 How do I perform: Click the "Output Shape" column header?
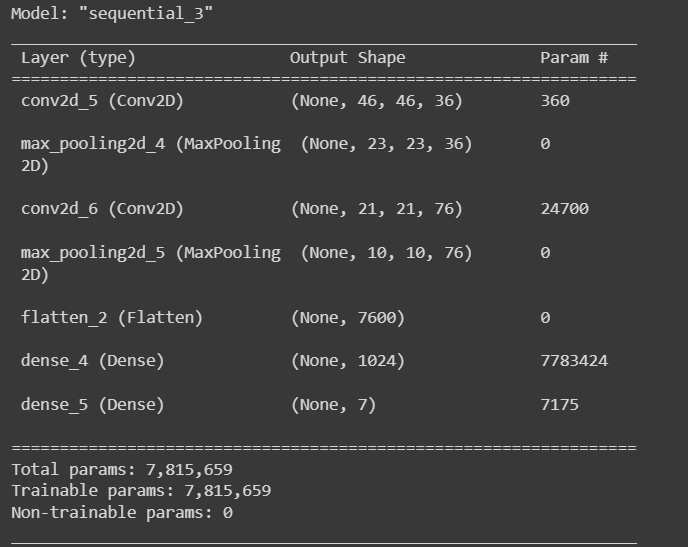(x=348, y=57)
